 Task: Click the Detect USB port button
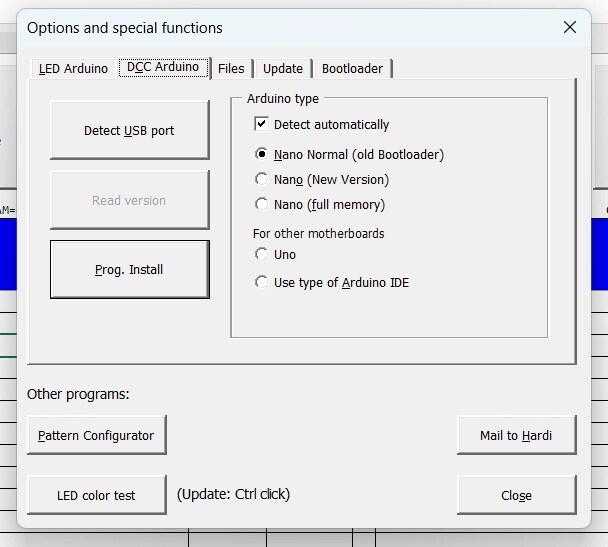coord(129,130)
